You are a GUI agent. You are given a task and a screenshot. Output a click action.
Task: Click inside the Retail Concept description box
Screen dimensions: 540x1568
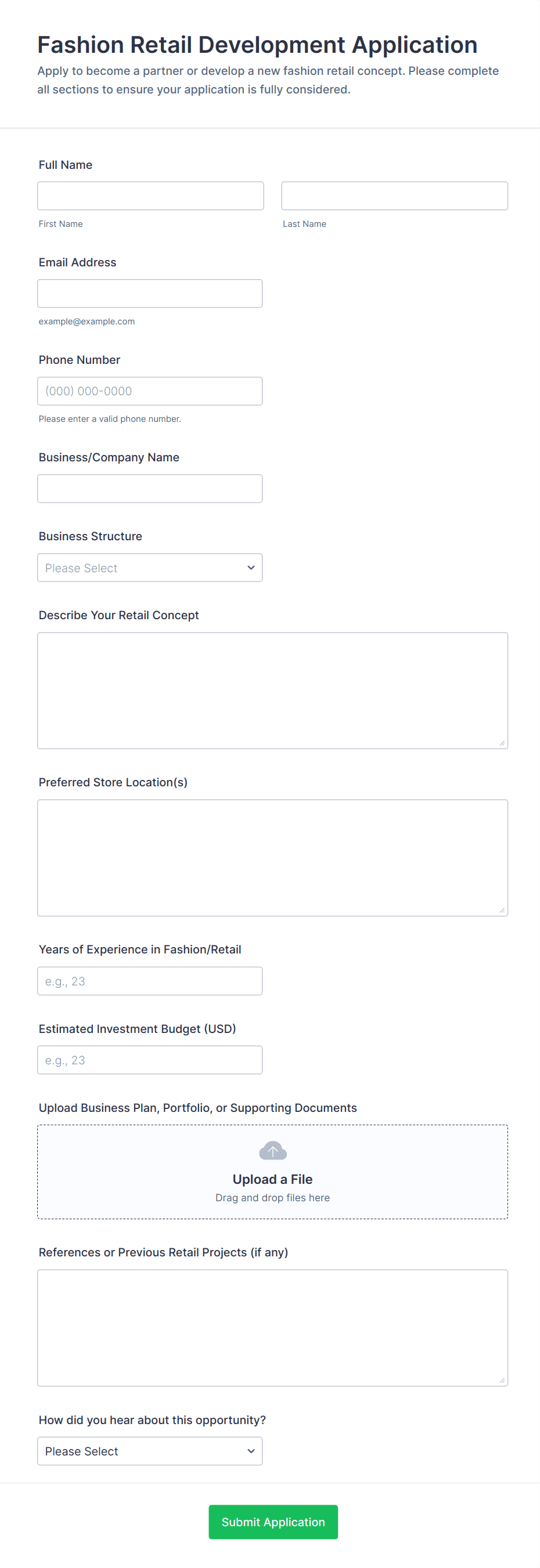pos(272,689)
